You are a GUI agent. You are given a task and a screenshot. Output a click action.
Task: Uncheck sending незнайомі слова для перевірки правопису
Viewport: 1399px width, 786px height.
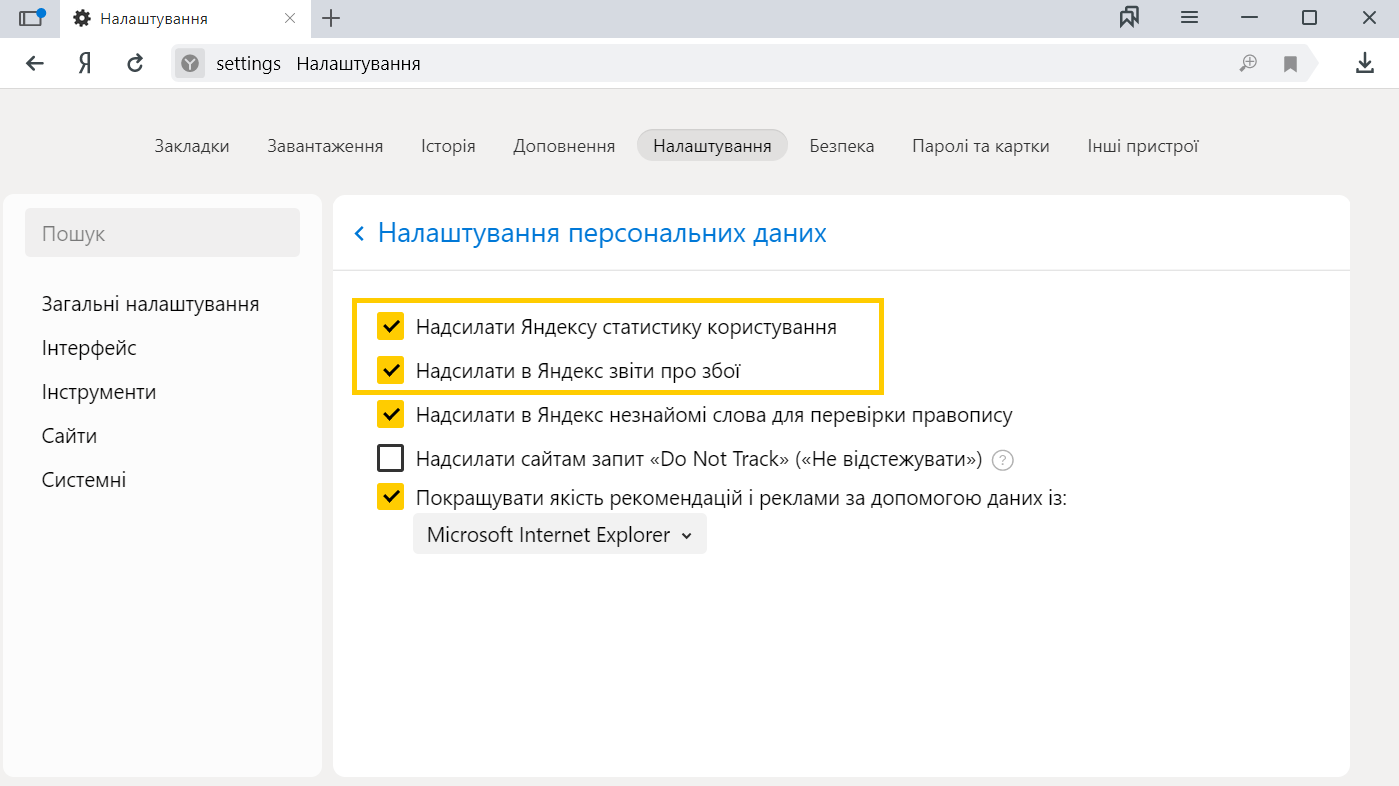(390, 414)
